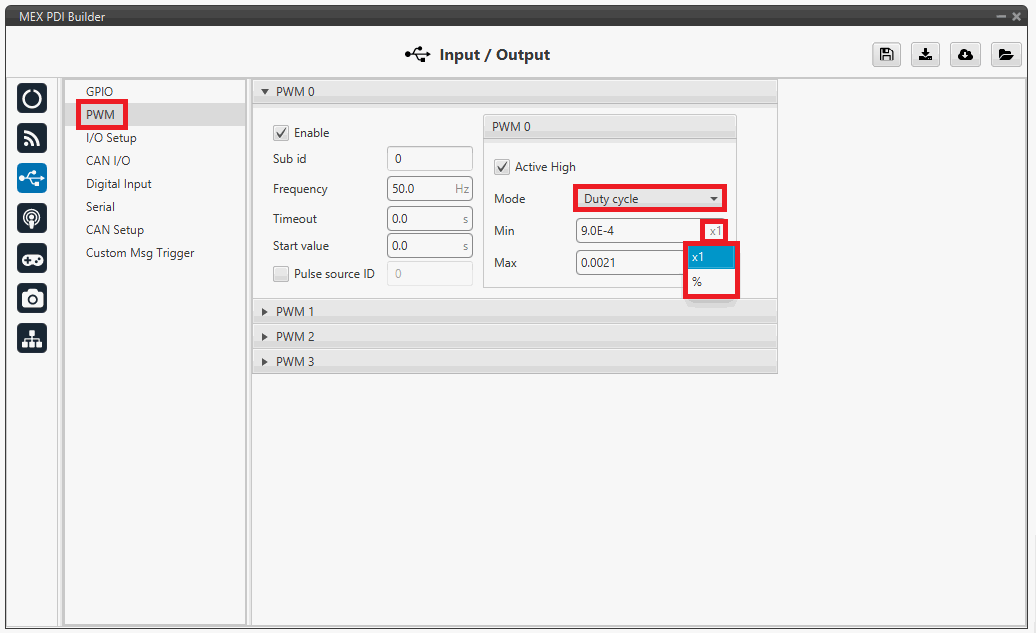Open the gamepad controller sidebar icon
1036x633 pixels.
coord(32,258)
